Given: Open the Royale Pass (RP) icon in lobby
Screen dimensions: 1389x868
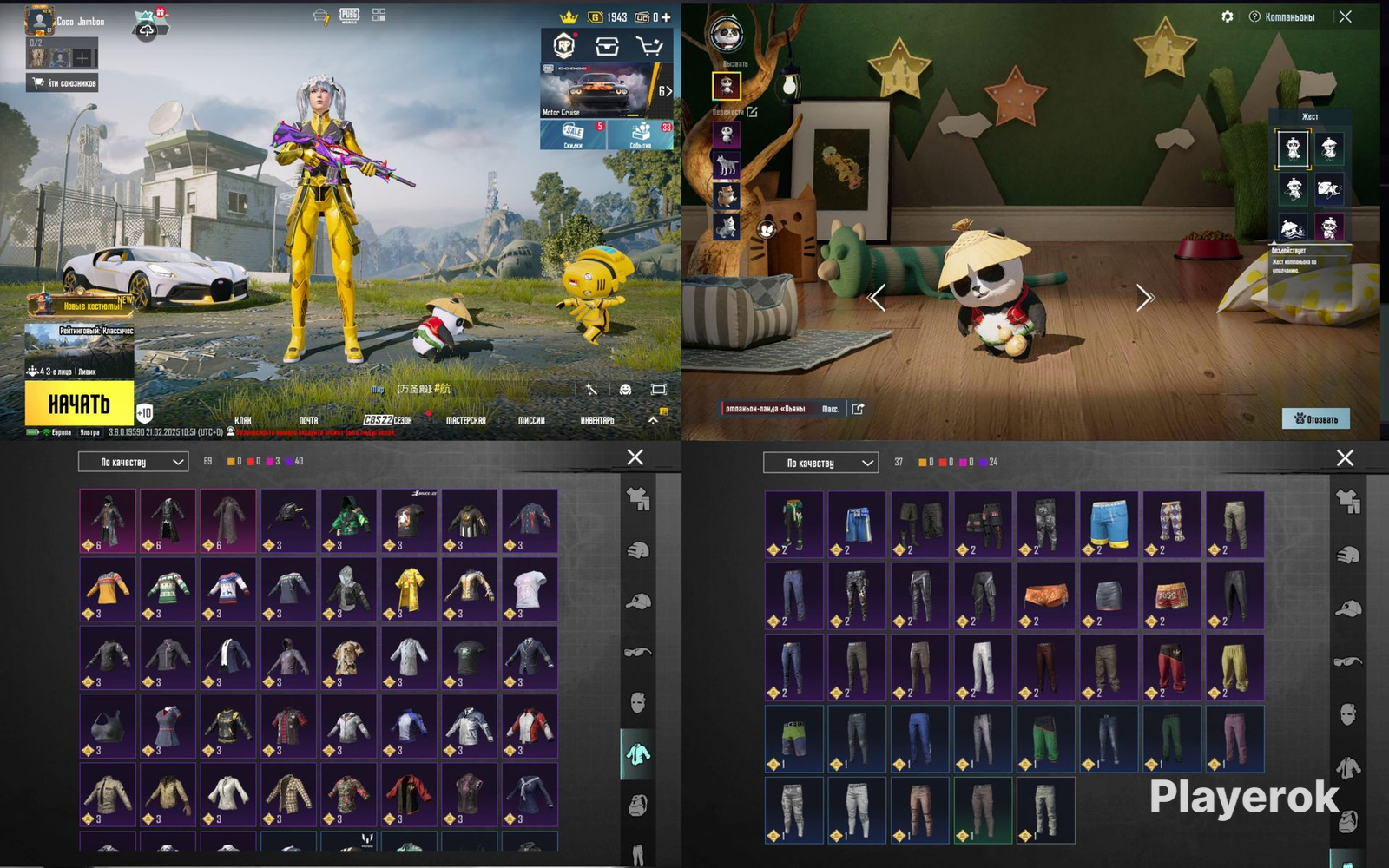Looking at the screenshot, I should 565,45.
